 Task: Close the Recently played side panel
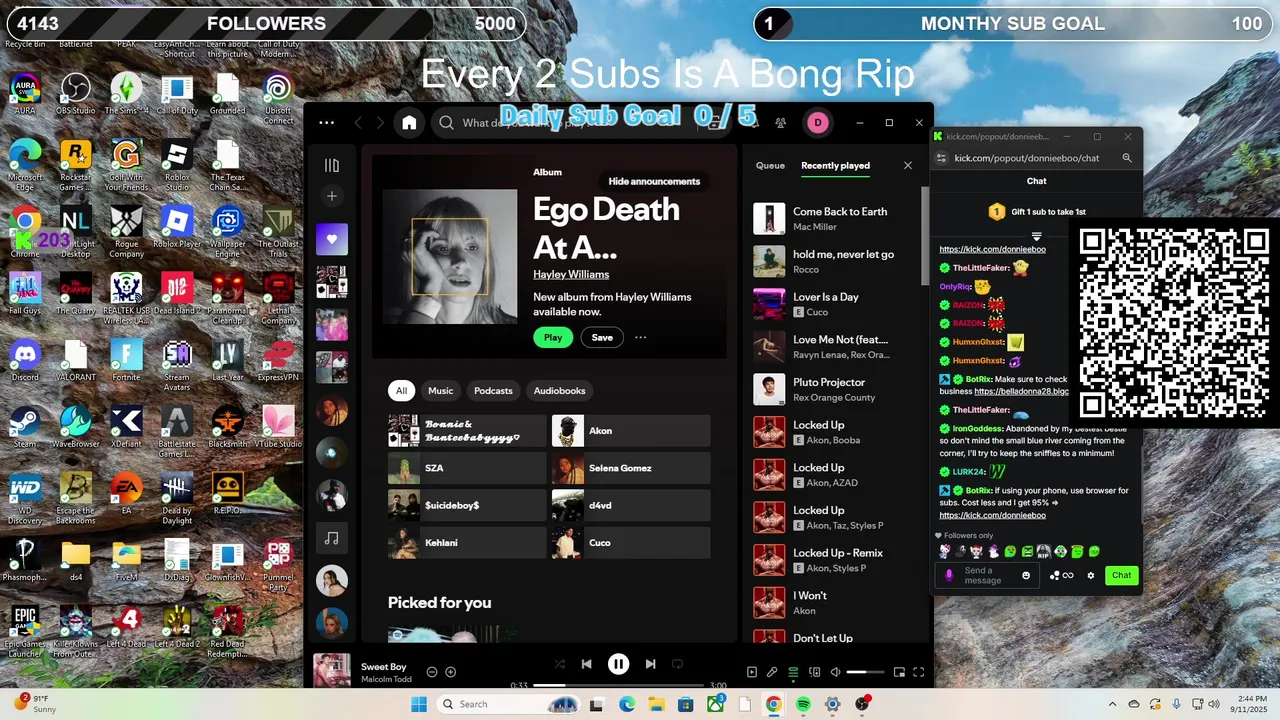tap(908, 165)
